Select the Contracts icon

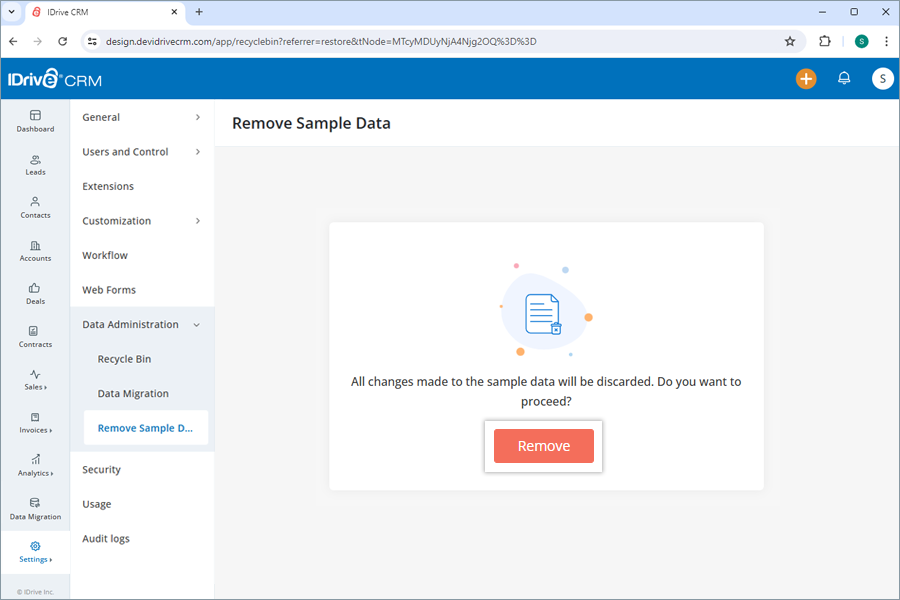pyautogui.click(x=35, y=337)
